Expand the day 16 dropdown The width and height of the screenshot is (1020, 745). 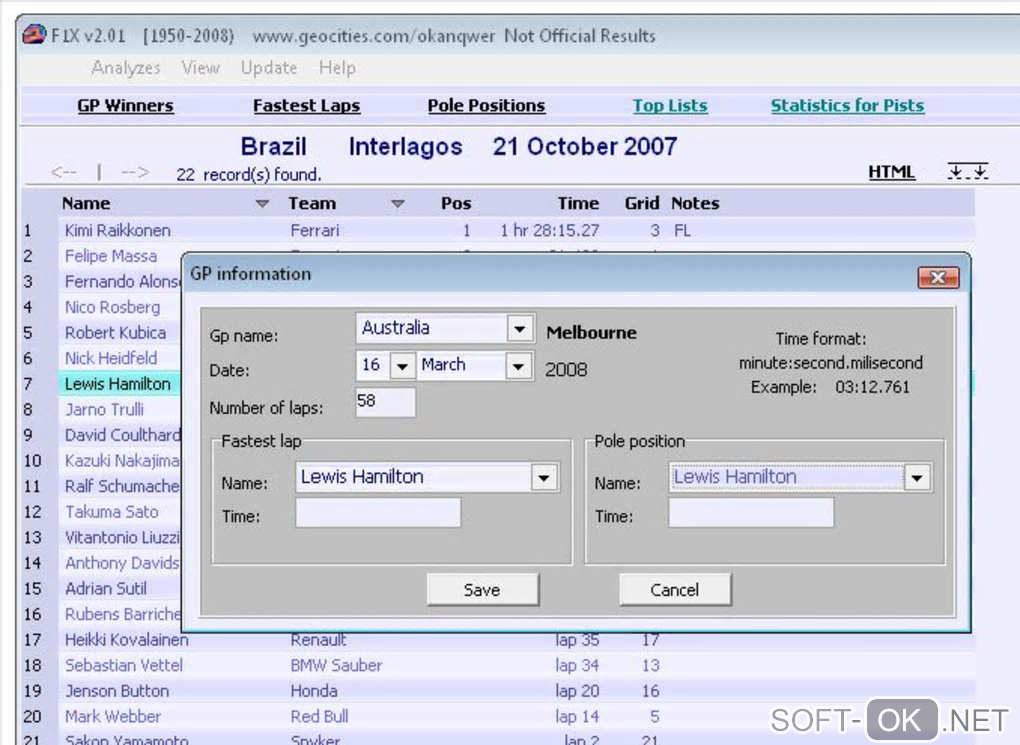(x=402, y=366)
